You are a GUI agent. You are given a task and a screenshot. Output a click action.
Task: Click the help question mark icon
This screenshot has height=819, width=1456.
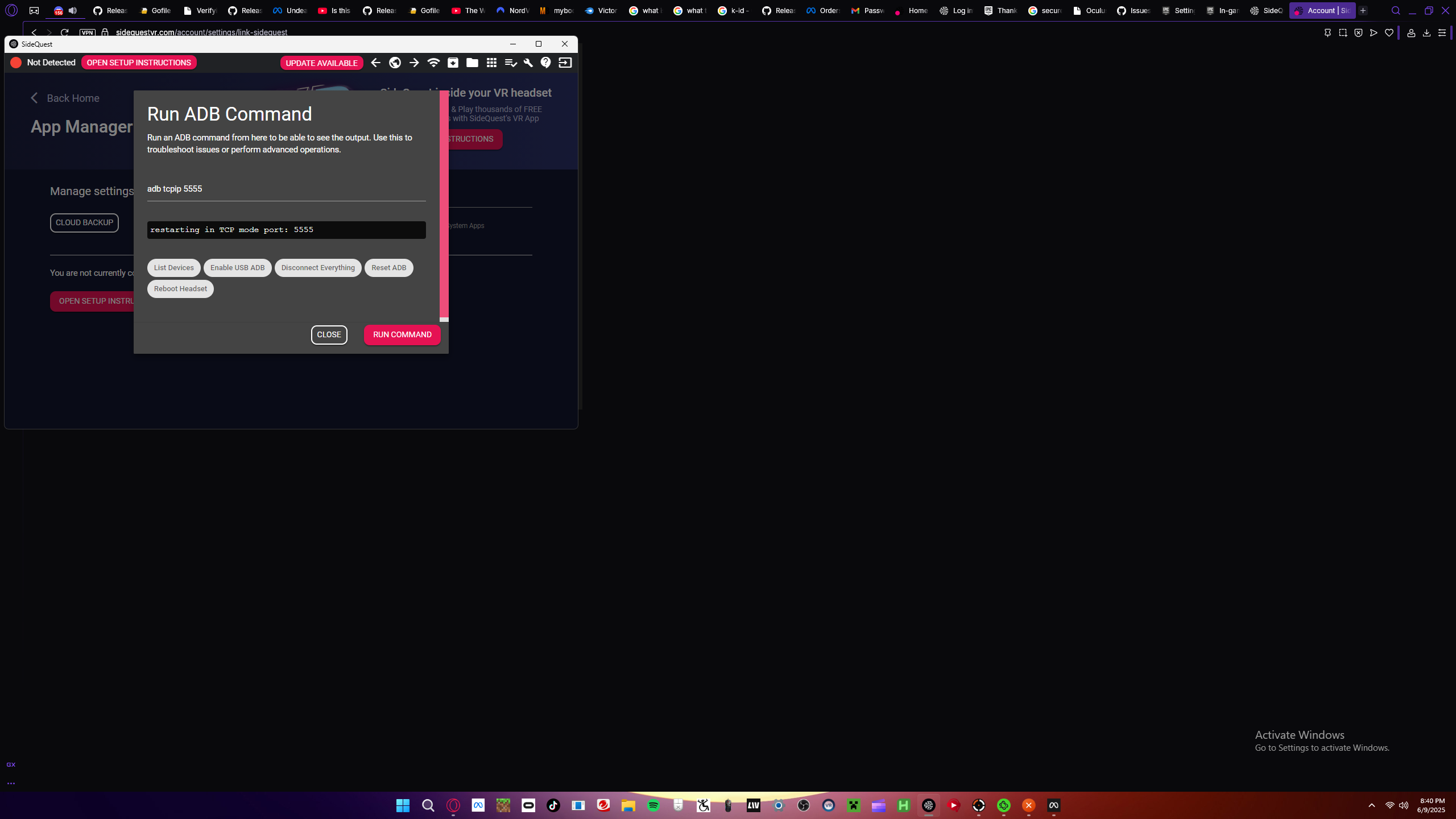tap(546, 63)
